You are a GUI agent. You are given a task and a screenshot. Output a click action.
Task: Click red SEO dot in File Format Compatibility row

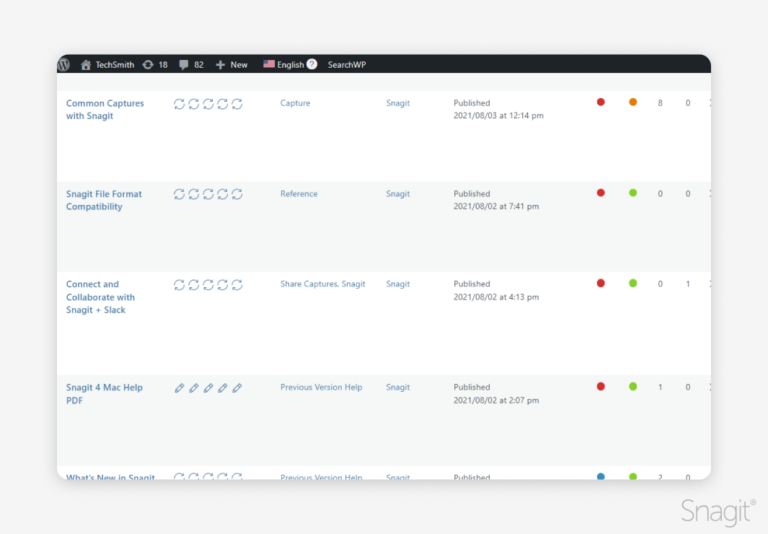601,193
